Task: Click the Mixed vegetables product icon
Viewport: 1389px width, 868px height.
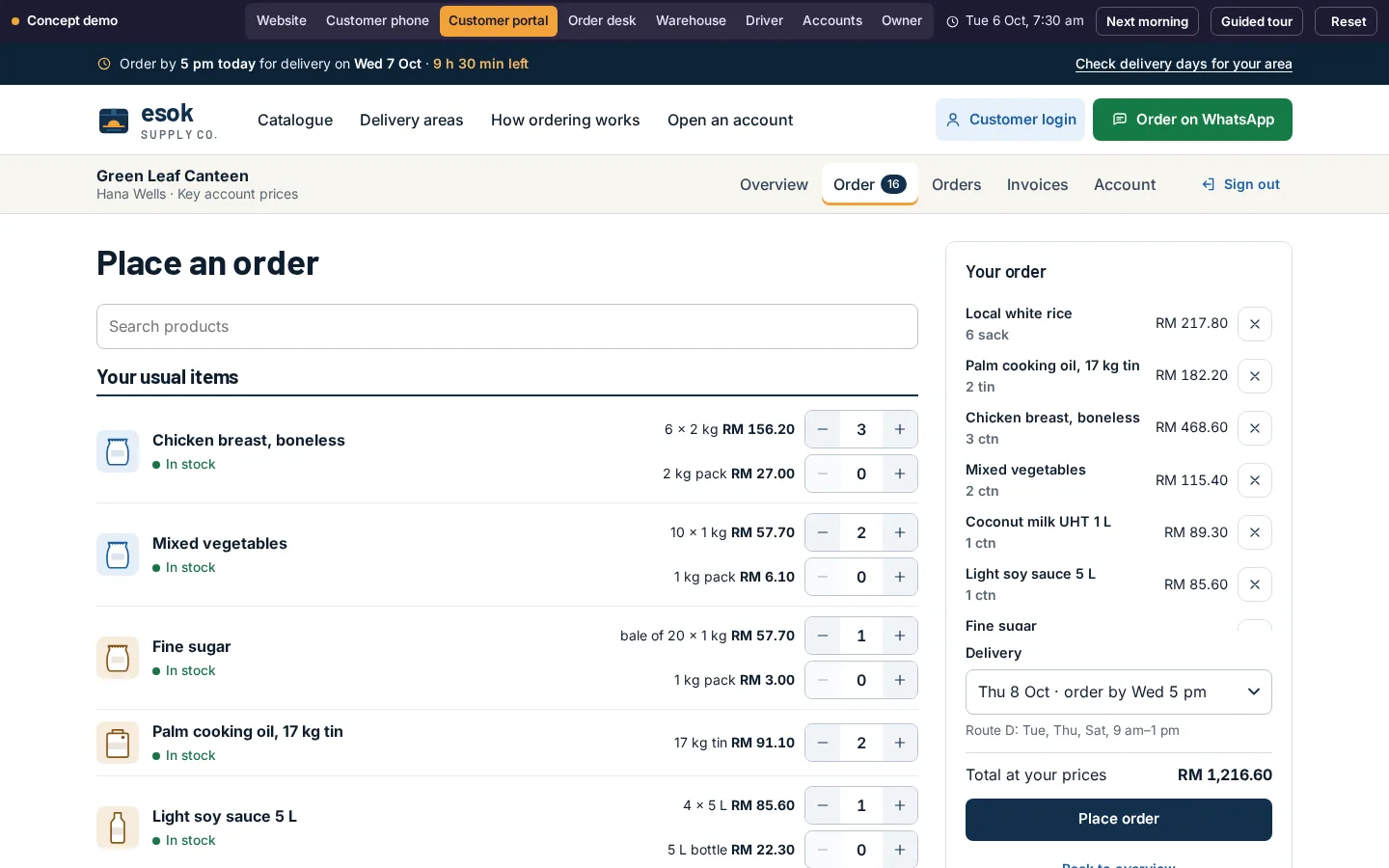Action: pyautogui.click(x=118, y=555)
